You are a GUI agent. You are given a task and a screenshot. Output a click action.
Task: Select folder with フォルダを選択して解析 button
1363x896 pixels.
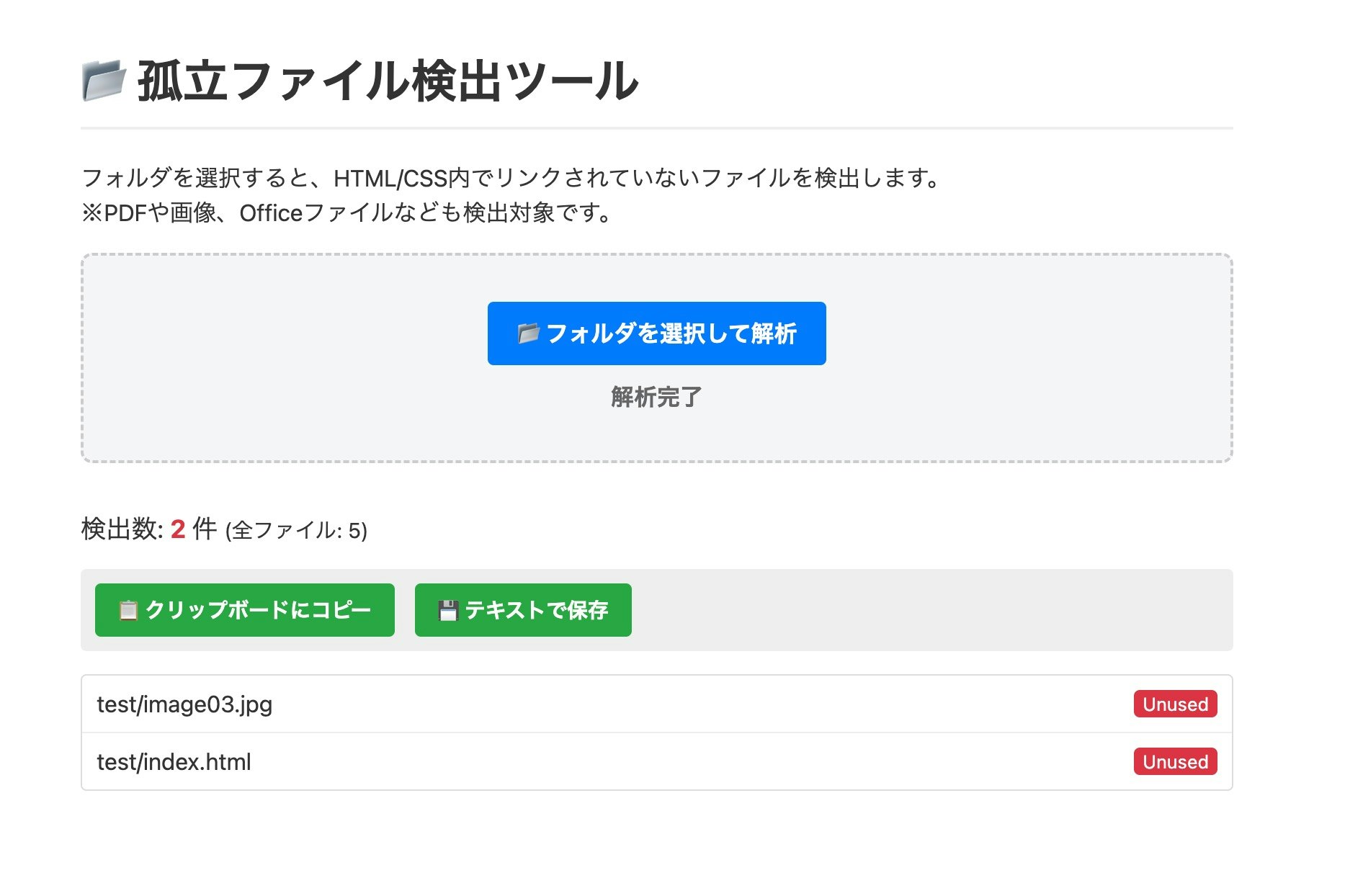[x=656, y=333]
